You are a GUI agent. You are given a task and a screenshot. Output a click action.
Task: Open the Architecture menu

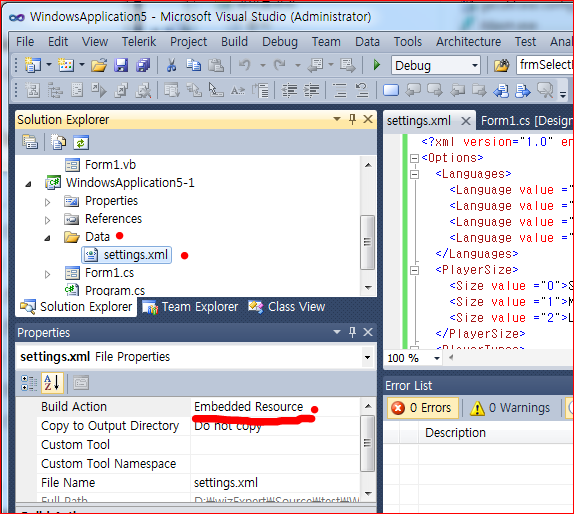tap(468, 41)
